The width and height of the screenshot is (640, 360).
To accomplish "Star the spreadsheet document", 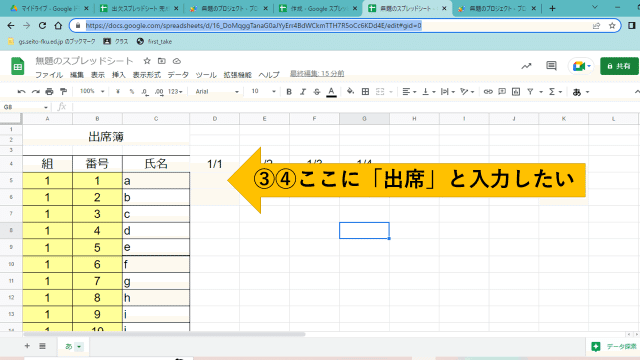I will click(x=147, y=61).
